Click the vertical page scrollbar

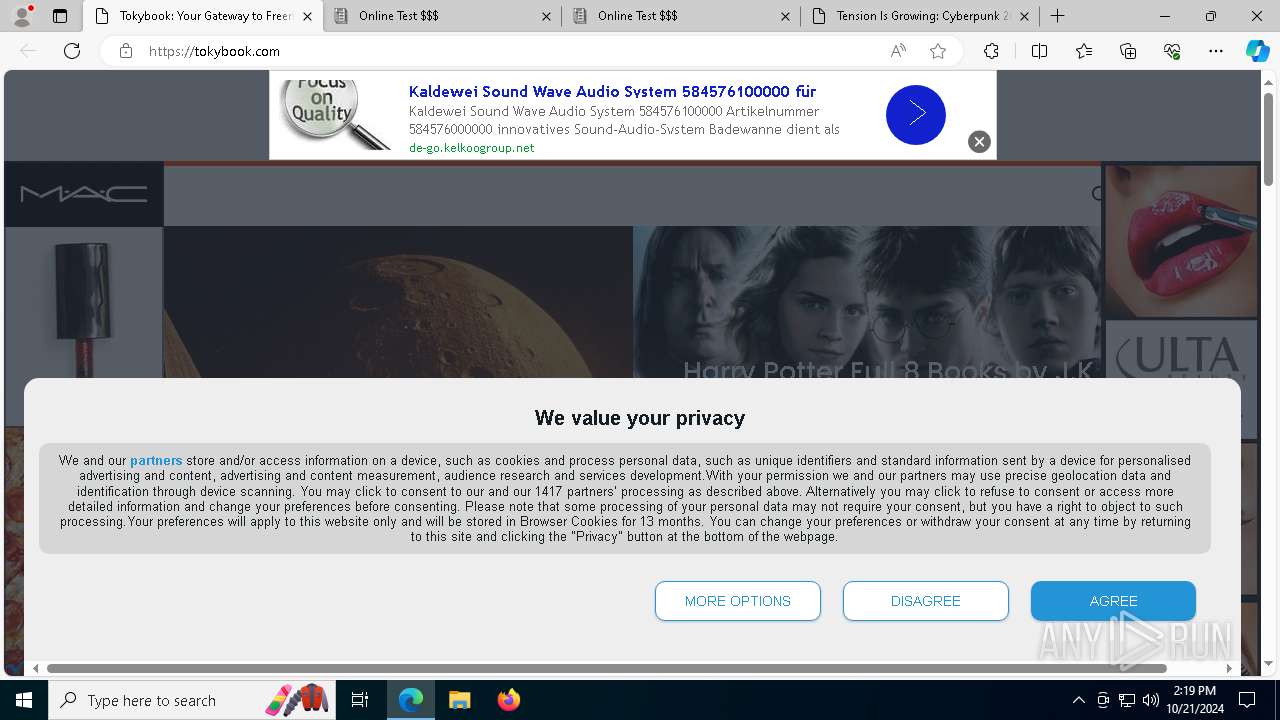pyautogui.click(x=1268, y=139)
